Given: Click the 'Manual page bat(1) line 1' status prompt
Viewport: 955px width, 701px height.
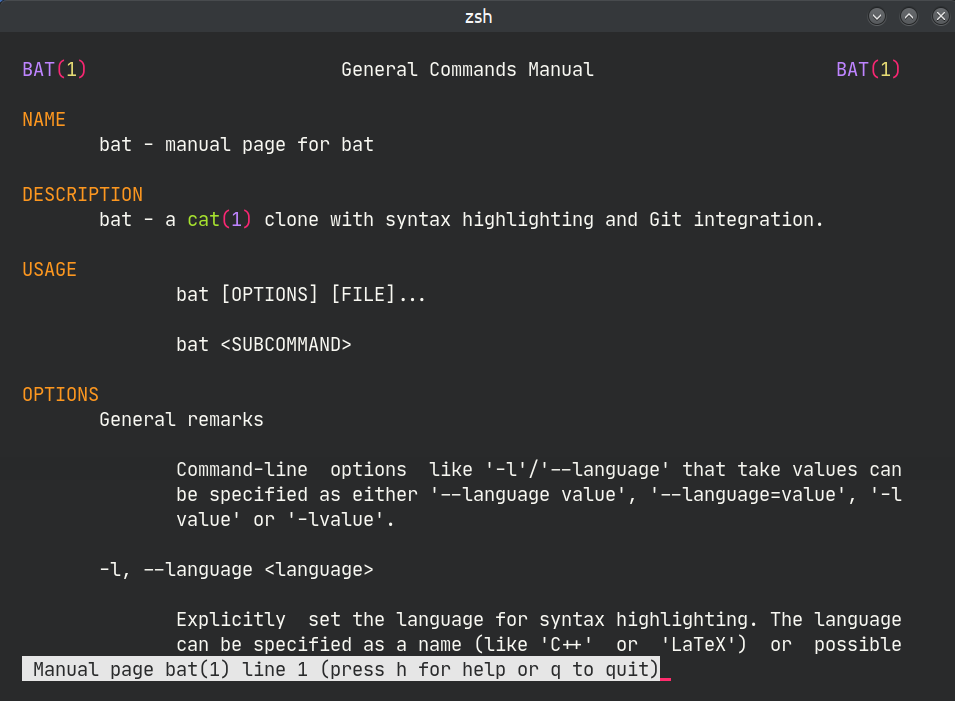Looking at the screenshot, I should click(340, 669).
